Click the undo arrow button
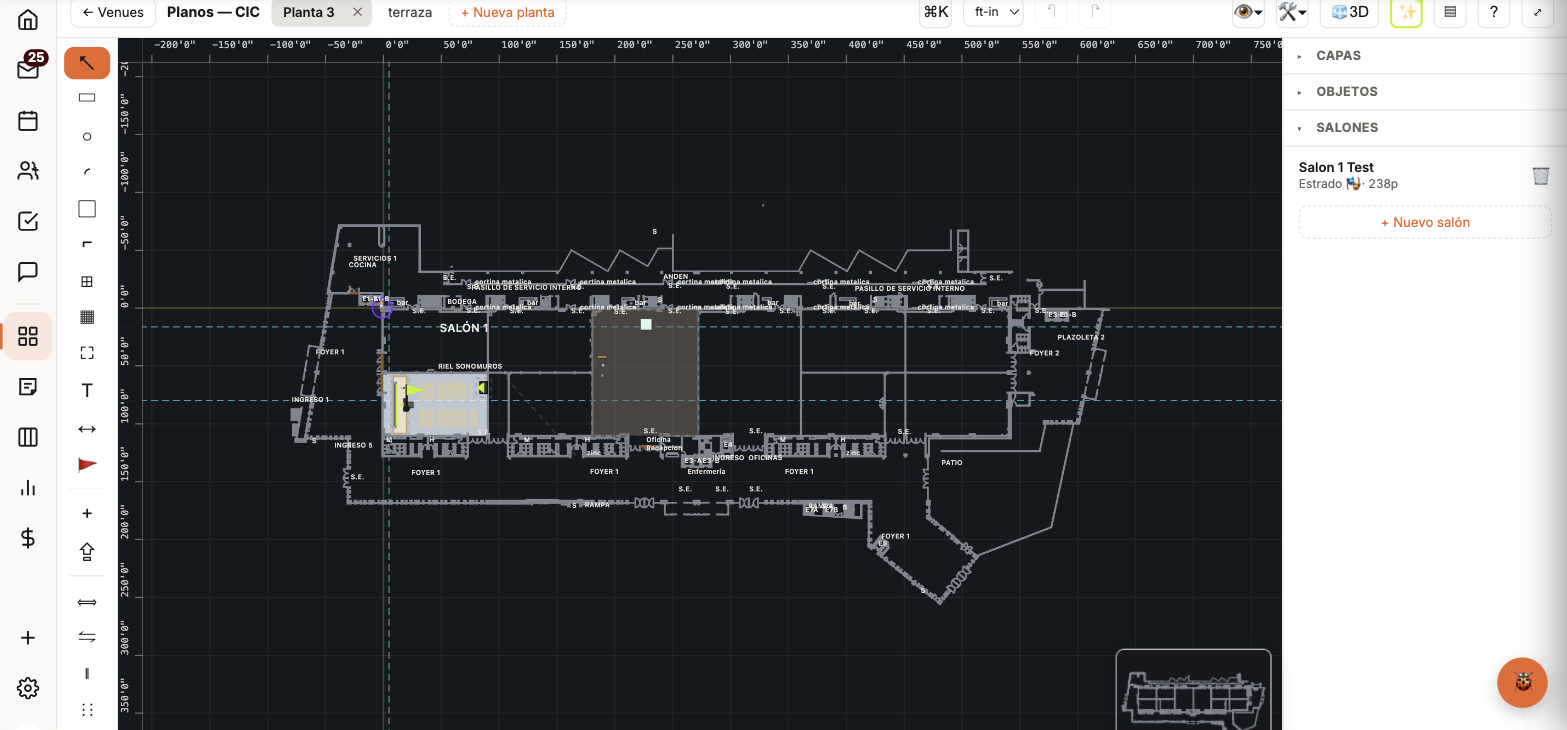 1050,12
